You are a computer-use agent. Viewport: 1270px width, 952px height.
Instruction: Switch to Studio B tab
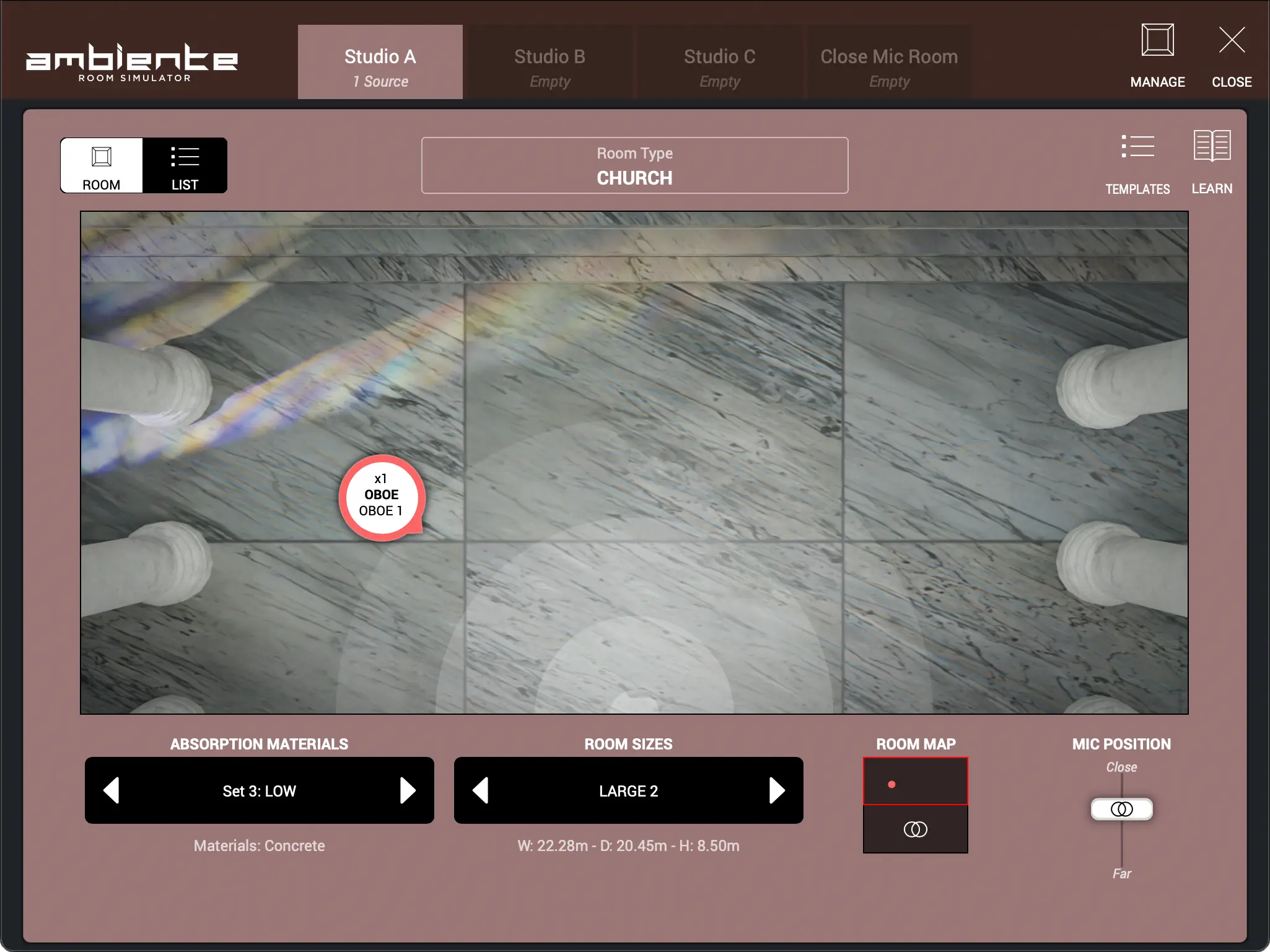click(550, 63)
